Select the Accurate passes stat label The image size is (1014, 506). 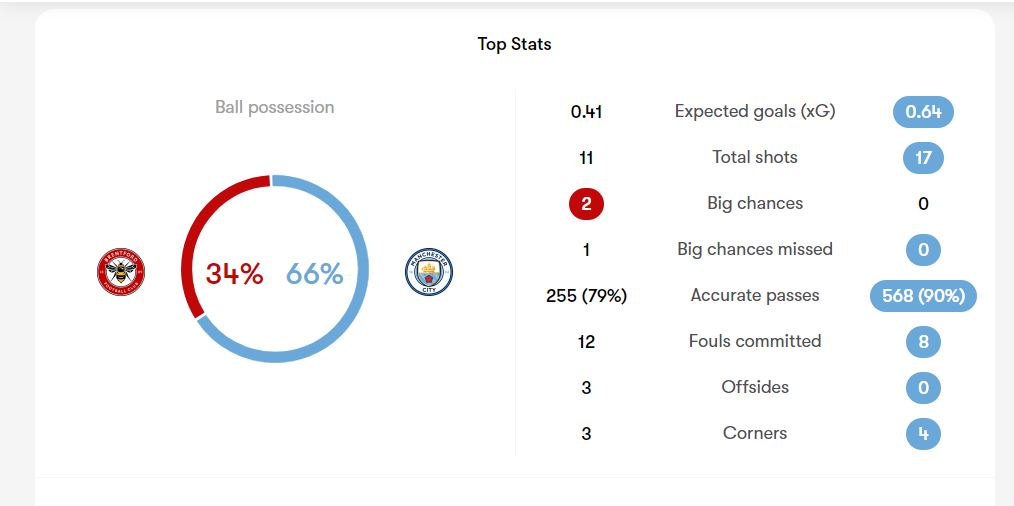tap(755, 296)
